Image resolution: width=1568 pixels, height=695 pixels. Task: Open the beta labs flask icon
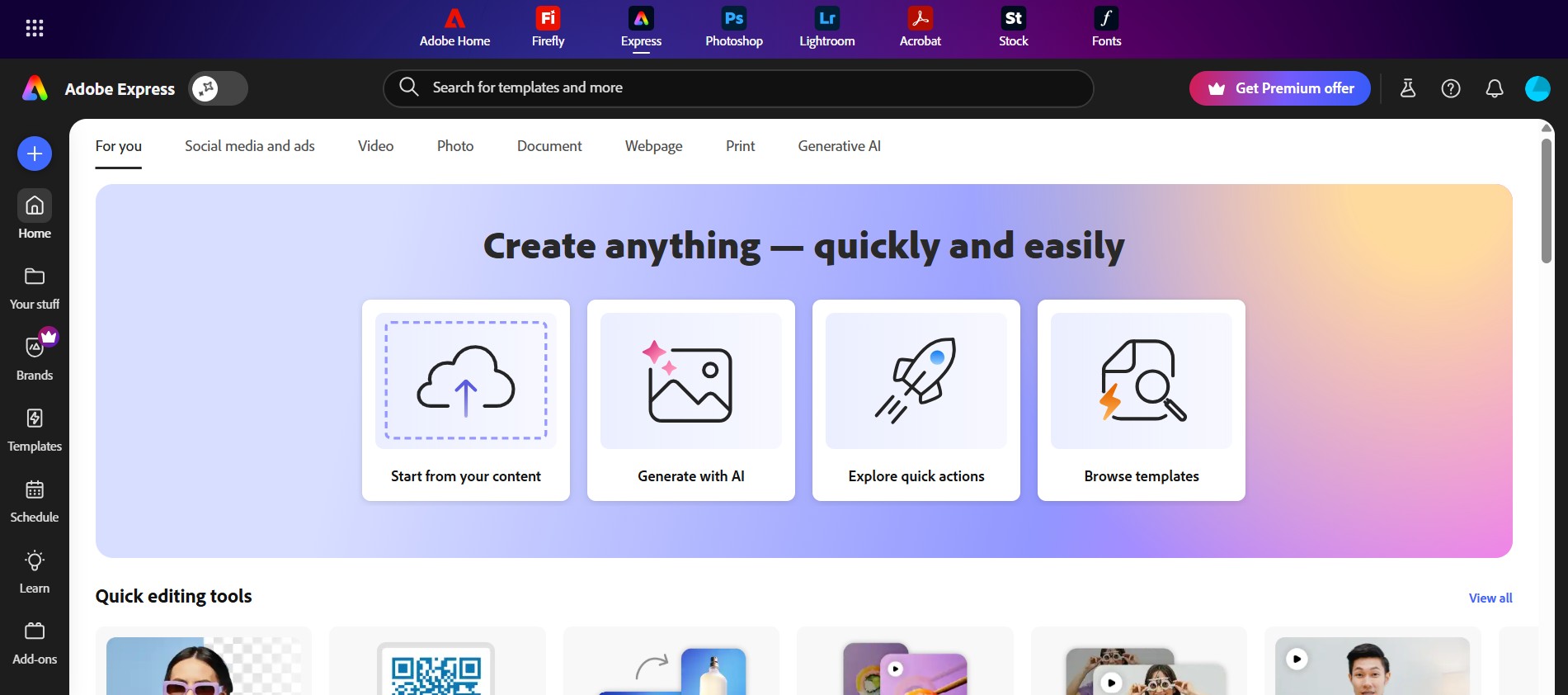pos(1408,88)
